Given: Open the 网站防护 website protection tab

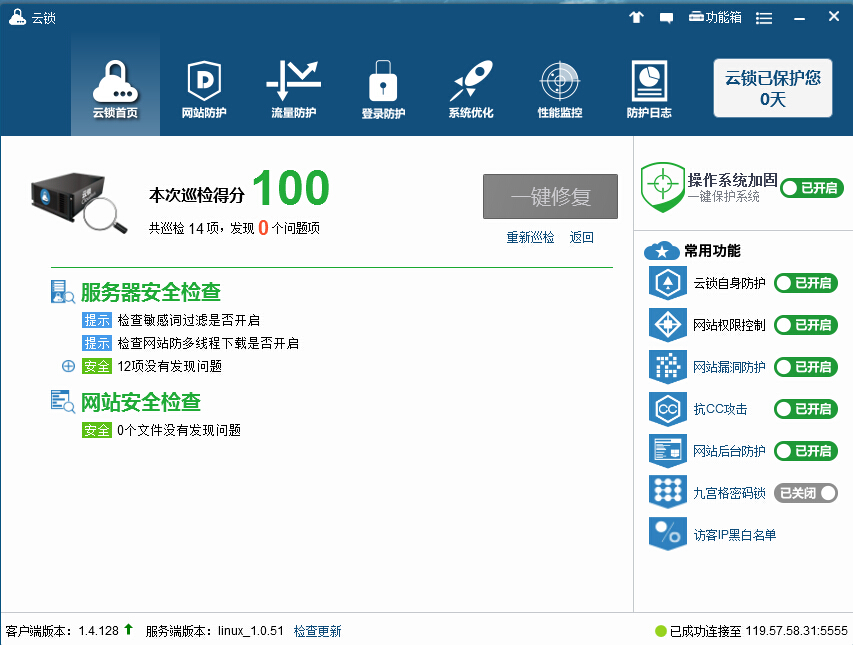Looking at the screenshot, I should [204, 90].
